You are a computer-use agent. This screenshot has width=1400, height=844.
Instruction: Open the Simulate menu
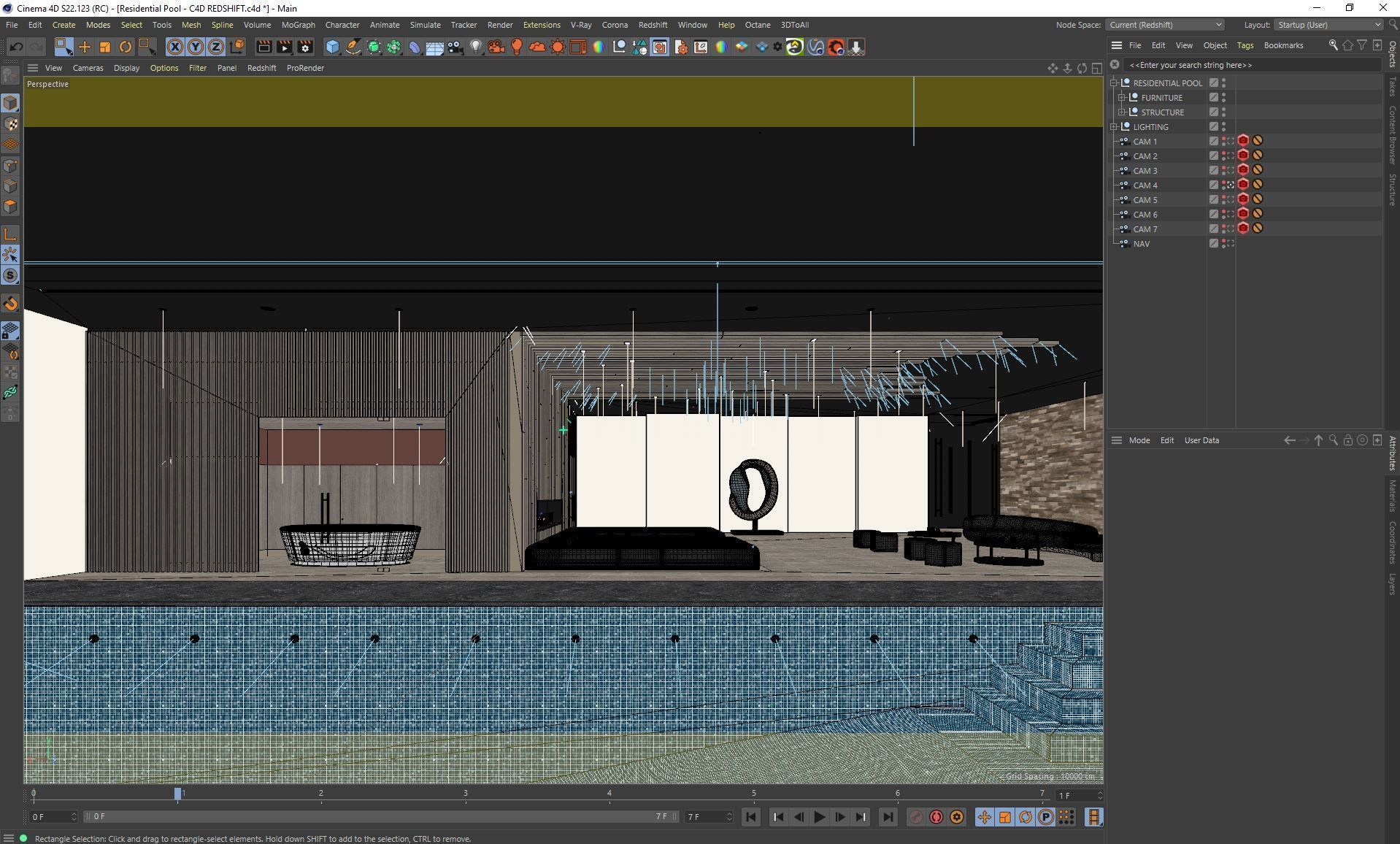425,25
